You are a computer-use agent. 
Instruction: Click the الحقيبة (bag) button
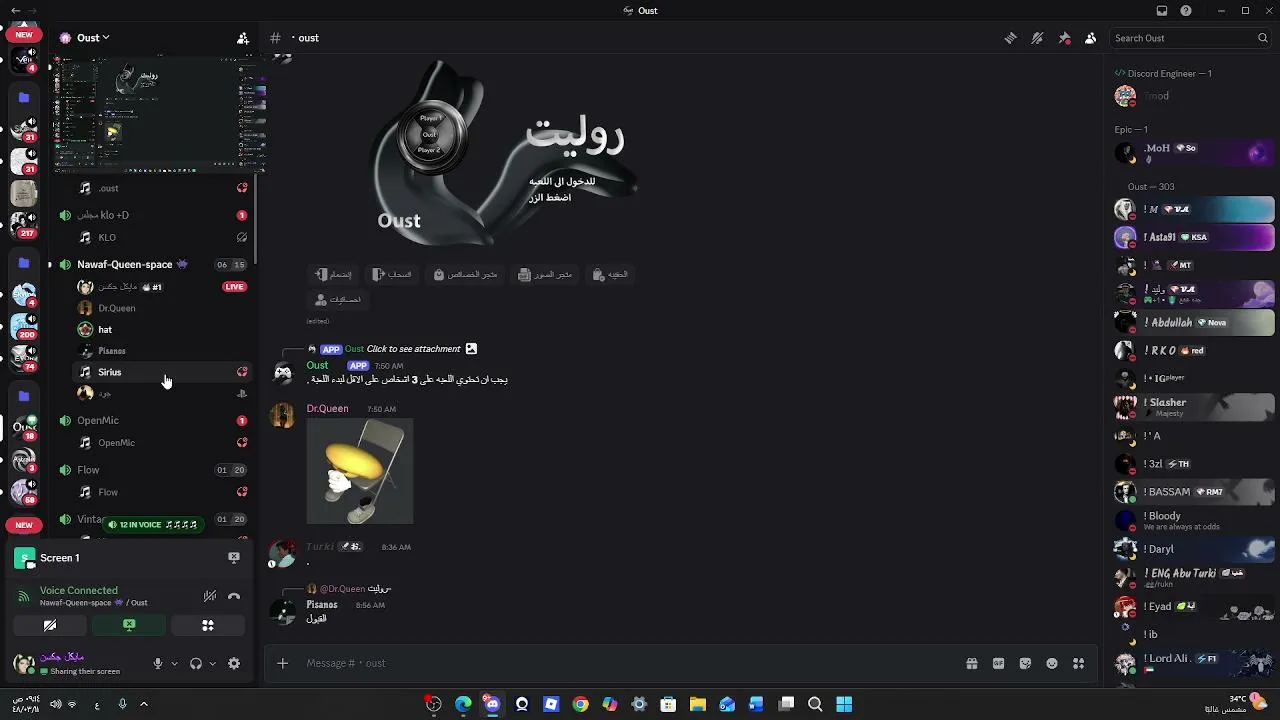point(610,274)
